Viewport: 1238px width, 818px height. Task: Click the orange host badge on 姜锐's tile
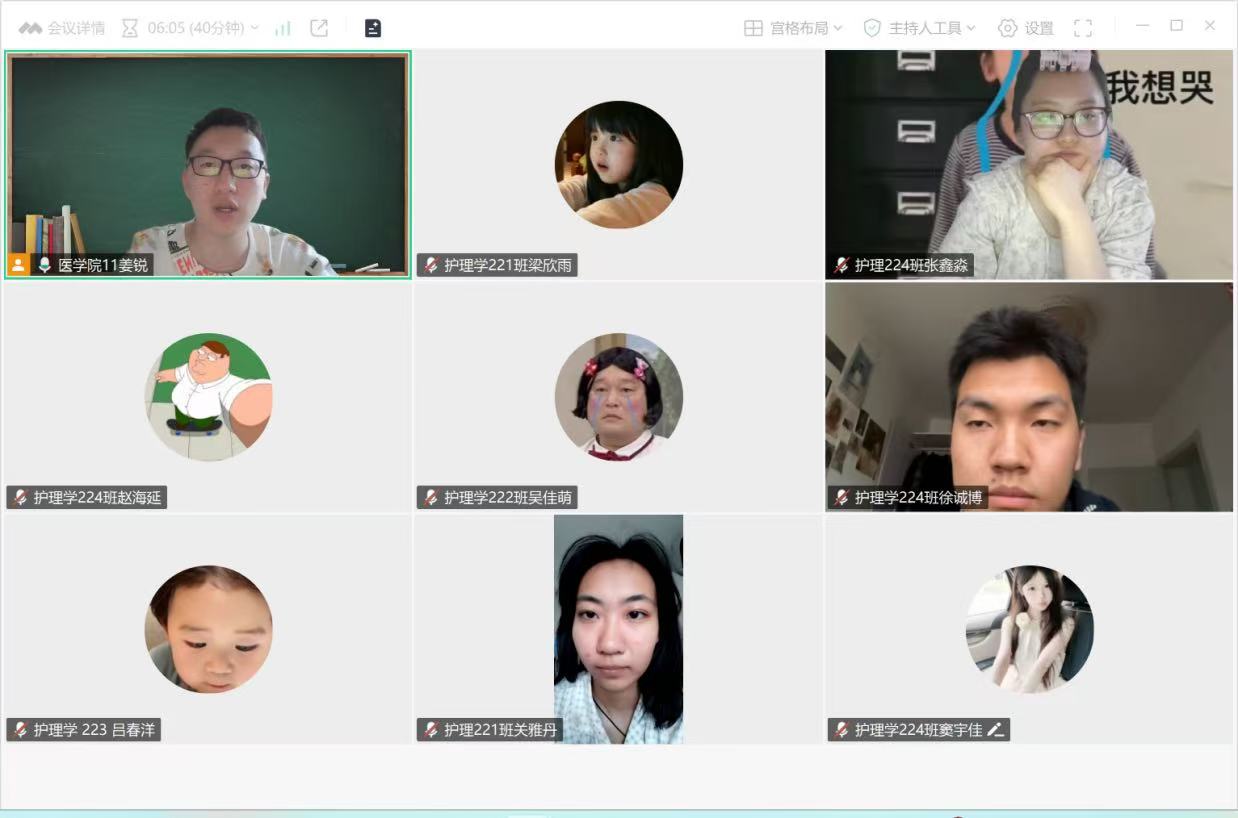[19, 265]
